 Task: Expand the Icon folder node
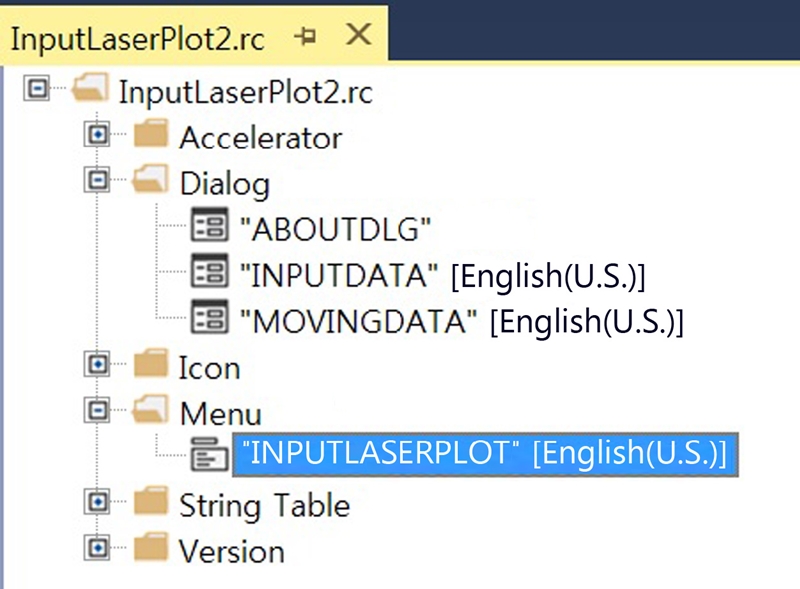(x=97, y=365)
